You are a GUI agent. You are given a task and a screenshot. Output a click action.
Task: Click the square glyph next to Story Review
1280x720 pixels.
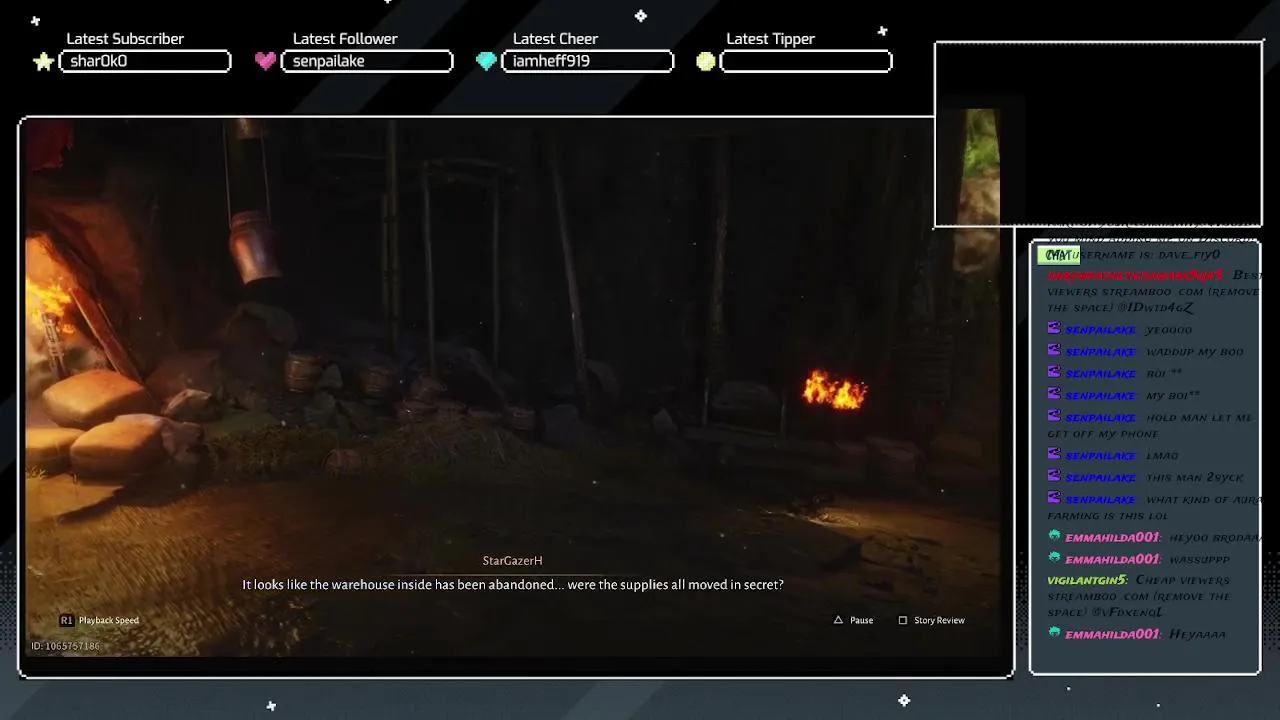(x=903, y=620)
